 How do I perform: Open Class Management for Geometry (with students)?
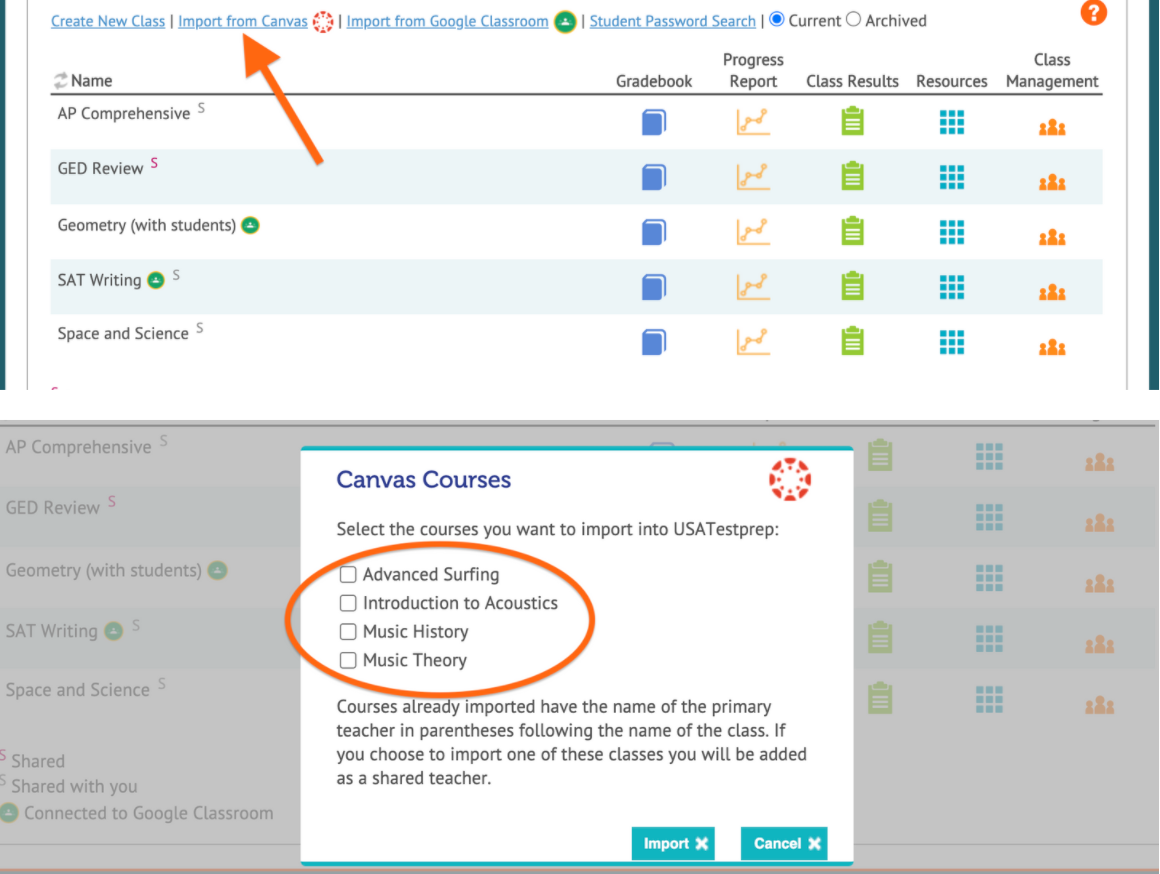click(1052, 237)
